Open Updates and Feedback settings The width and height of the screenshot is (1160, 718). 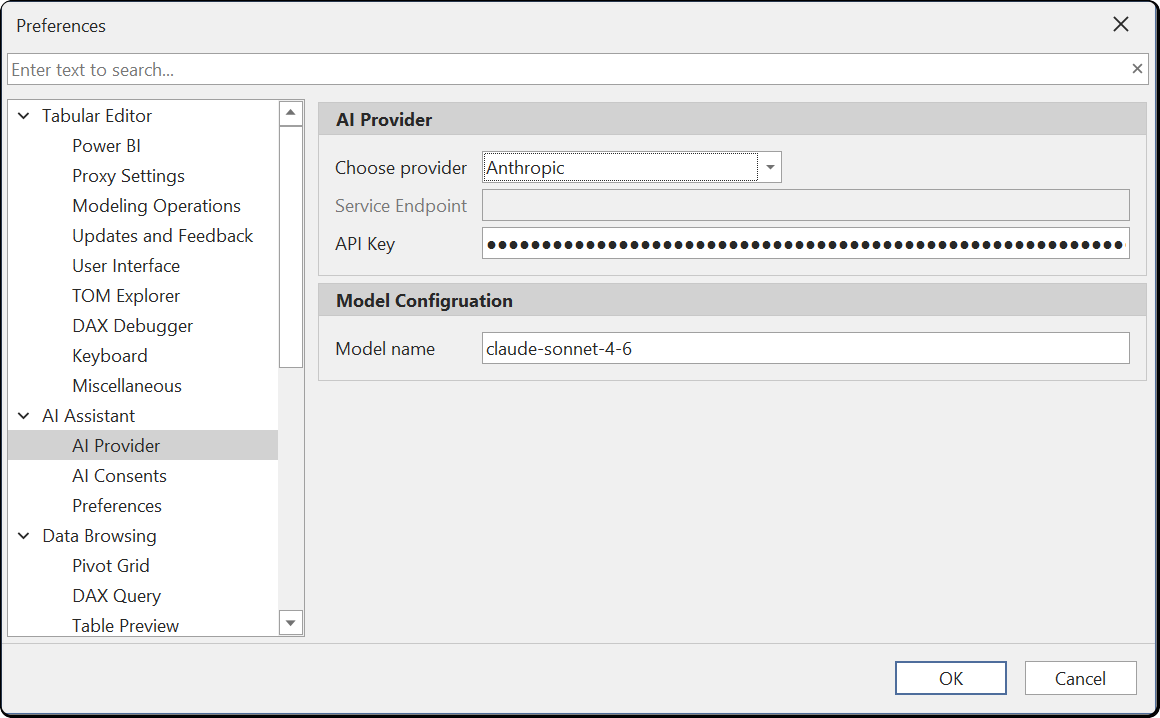tap(162, 235)
